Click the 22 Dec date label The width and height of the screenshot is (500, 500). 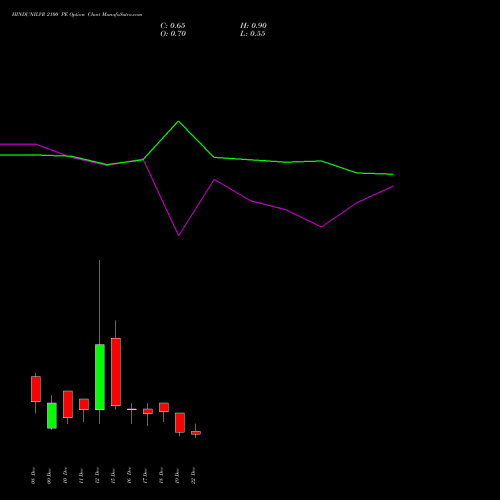point(193,476)
